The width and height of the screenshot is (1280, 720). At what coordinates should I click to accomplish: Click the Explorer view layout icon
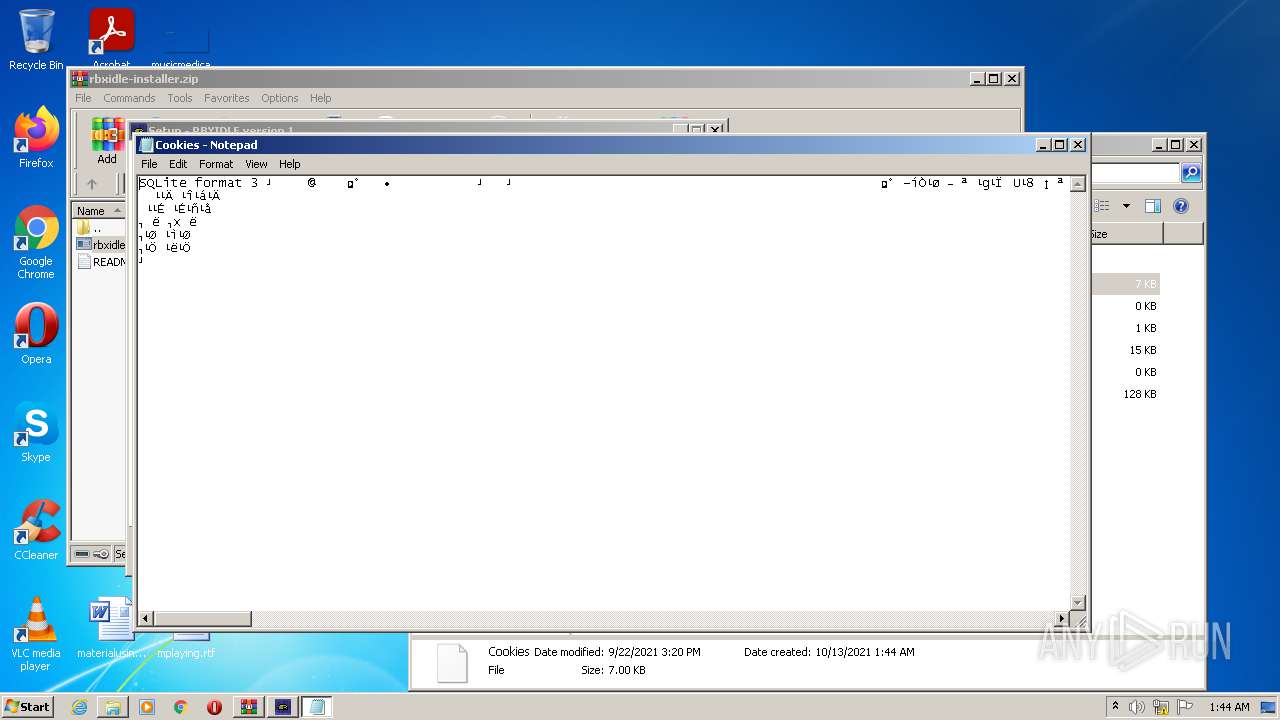(x=1102, y=206)
